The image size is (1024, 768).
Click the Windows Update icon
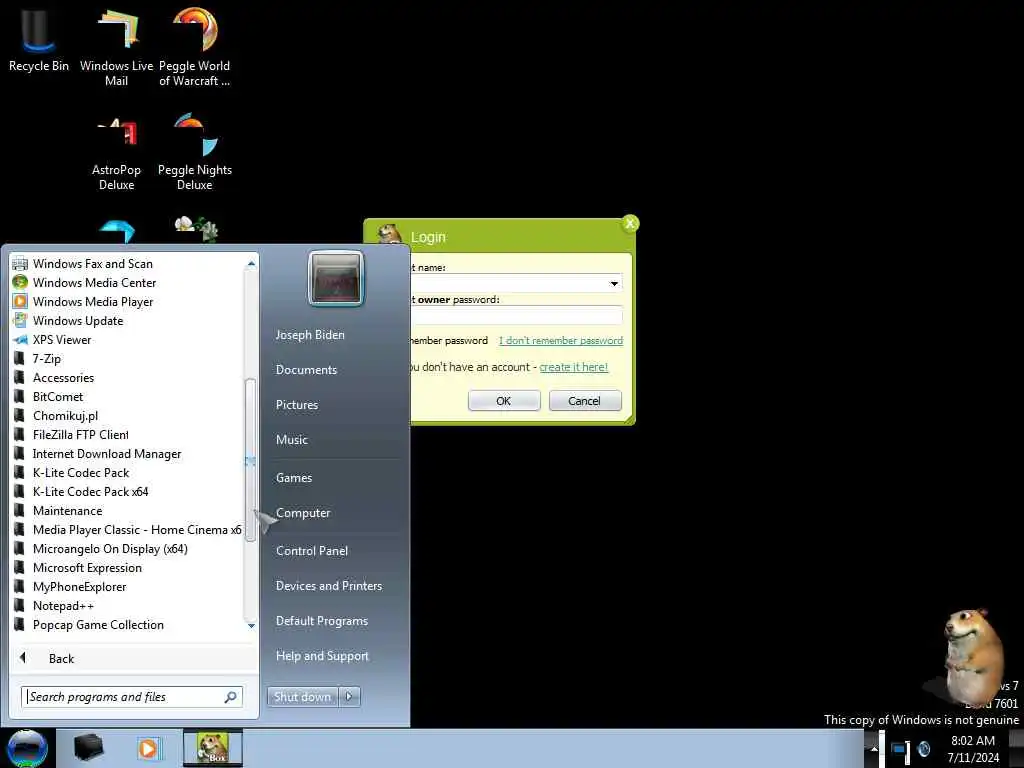20,321
